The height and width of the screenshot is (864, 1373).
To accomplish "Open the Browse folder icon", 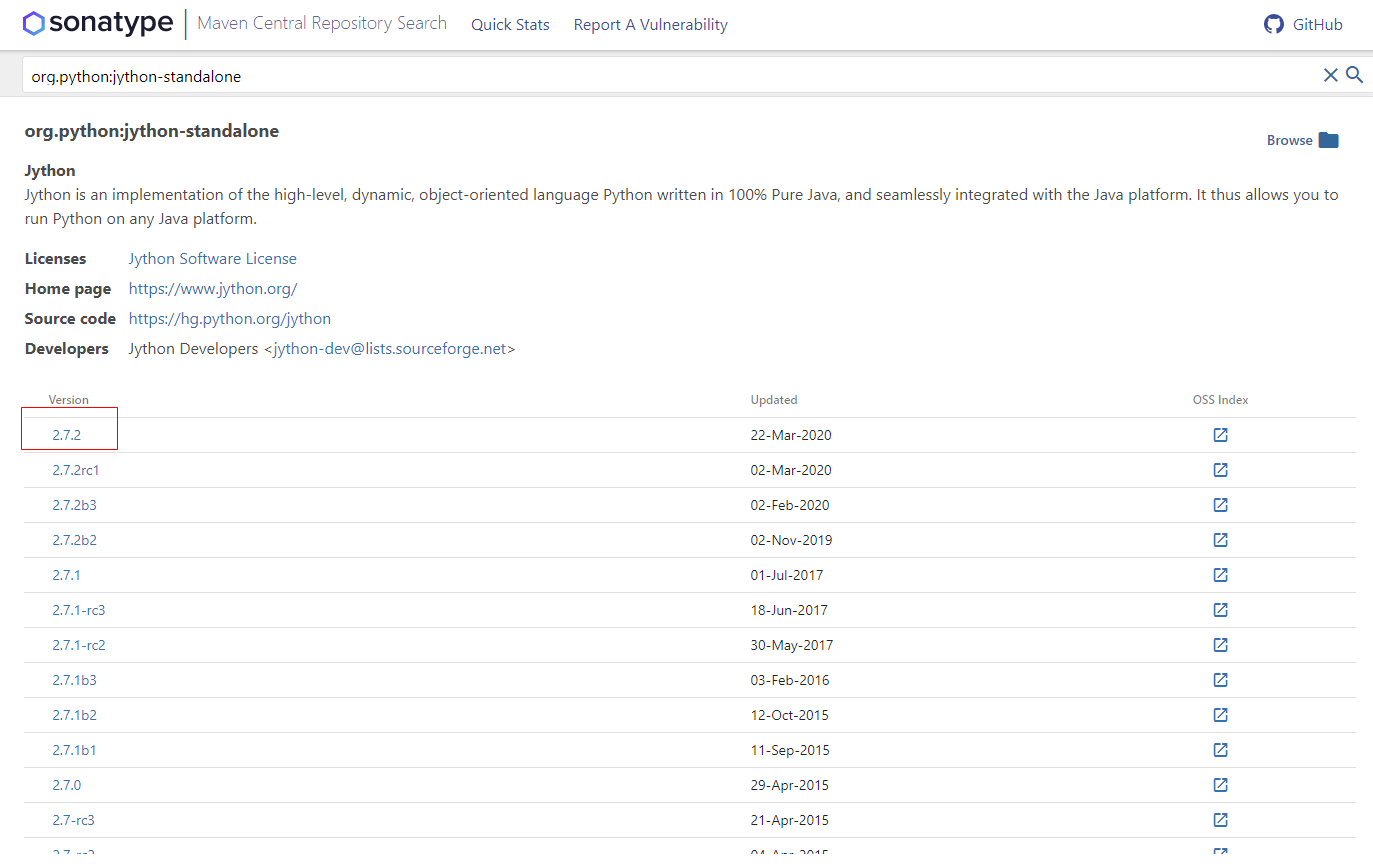I will (x=1328, y=140).
